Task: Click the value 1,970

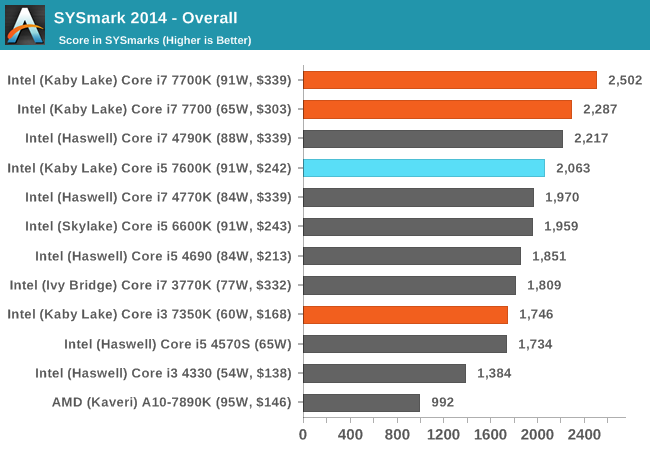Action: click(x=562, y=197)
